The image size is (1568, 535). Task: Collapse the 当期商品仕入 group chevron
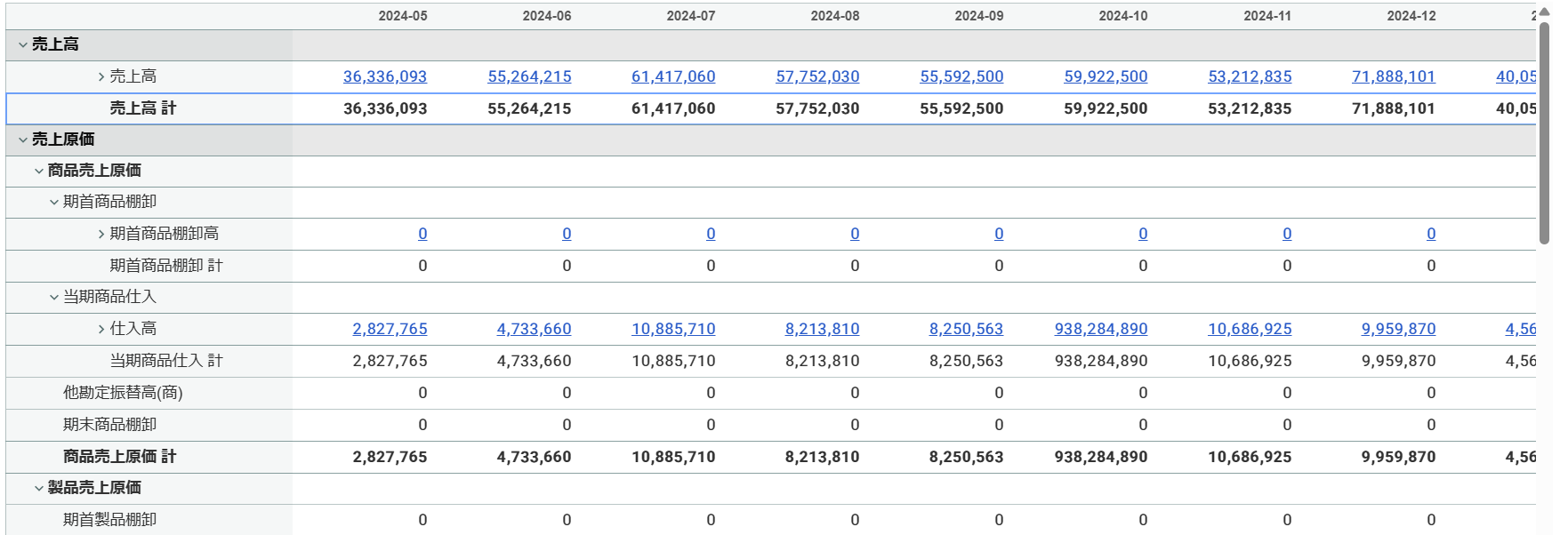click(54, 297)
